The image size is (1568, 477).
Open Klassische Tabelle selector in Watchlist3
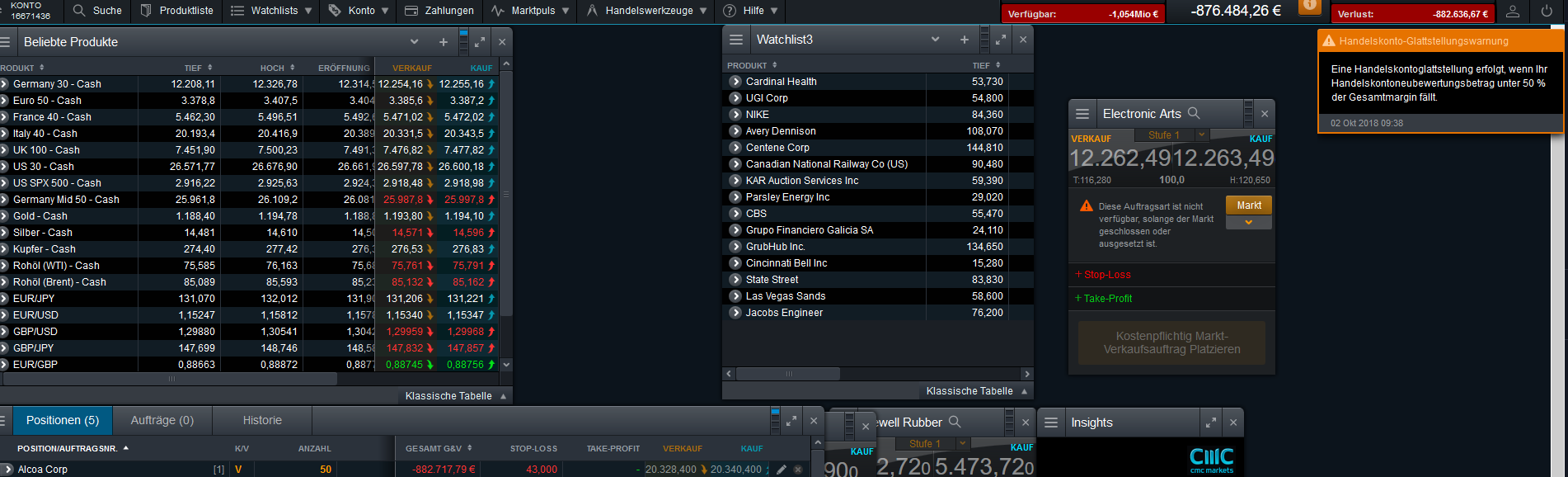976,391
